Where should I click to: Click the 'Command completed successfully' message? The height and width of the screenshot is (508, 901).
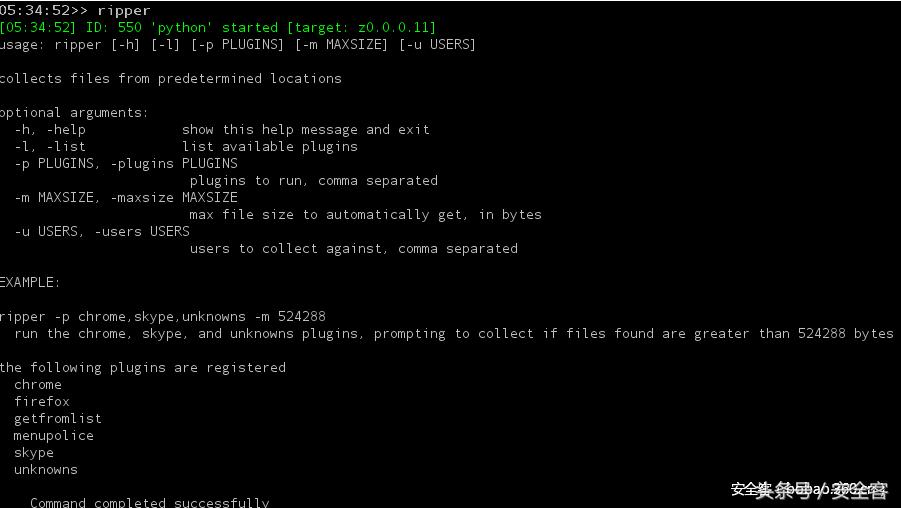click(x=150, y=502)
